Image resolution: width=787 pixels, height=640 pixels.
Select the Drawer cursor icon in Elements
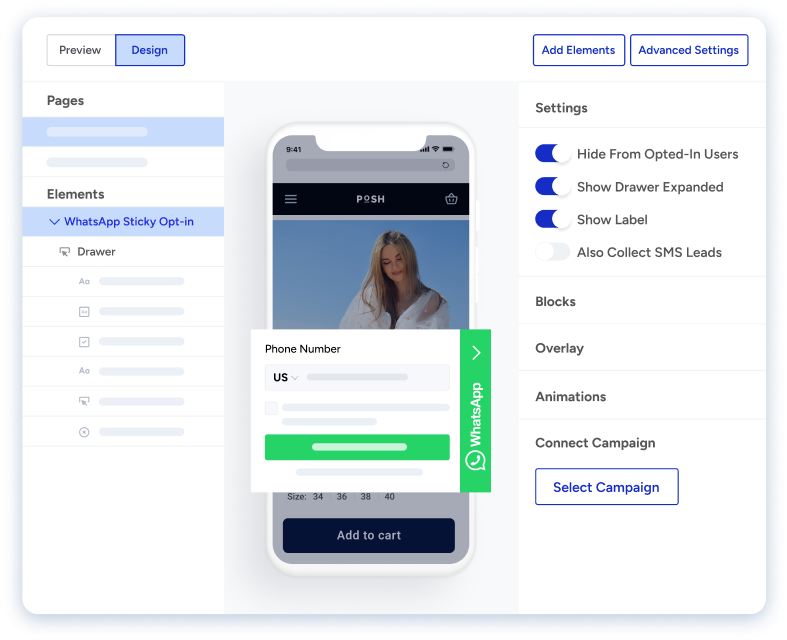[x=65, y=252]
